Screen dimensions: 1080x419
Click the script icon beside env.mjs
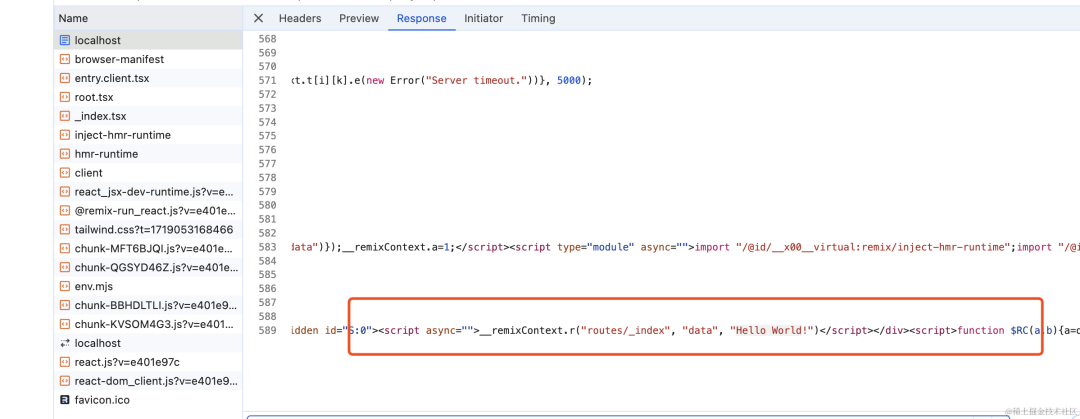(65, 286)
